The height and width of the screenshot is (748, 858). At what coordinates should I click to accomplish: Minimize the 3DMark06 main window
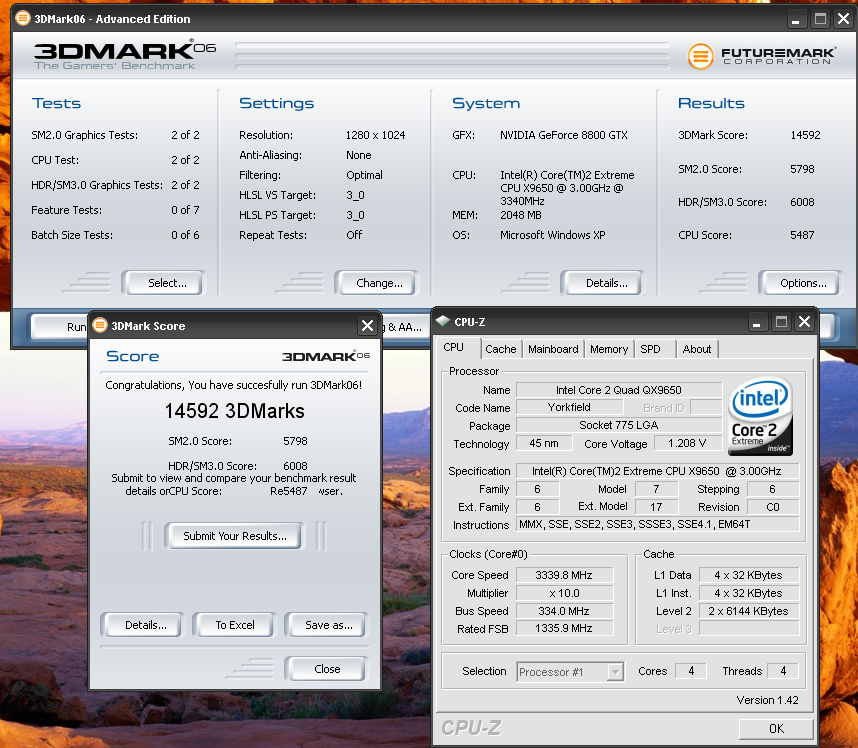click(x=796, y=19)
